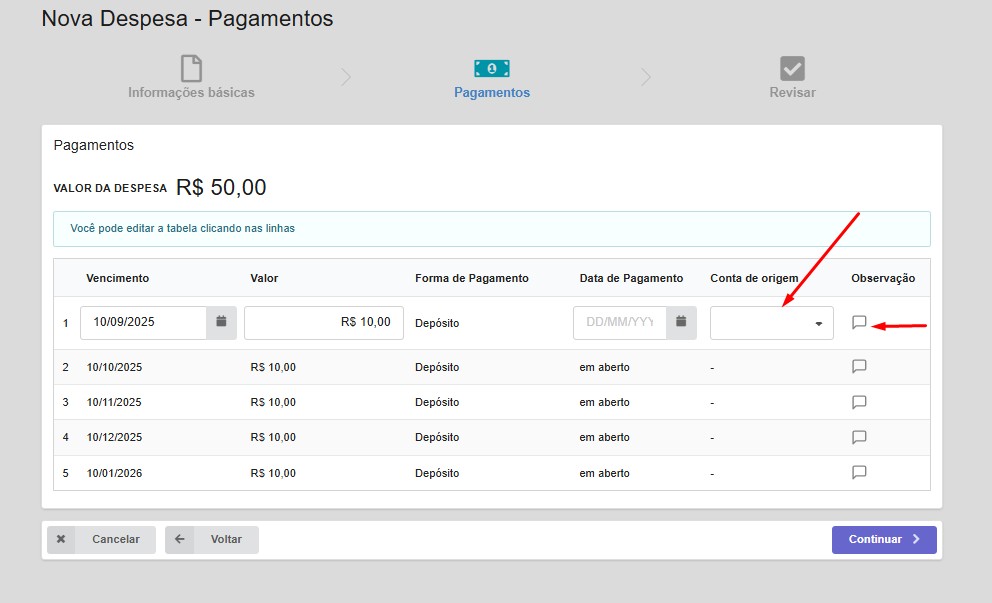Go to the Informações básicas step
Screen dimensions: 992x603
[191, 92]
